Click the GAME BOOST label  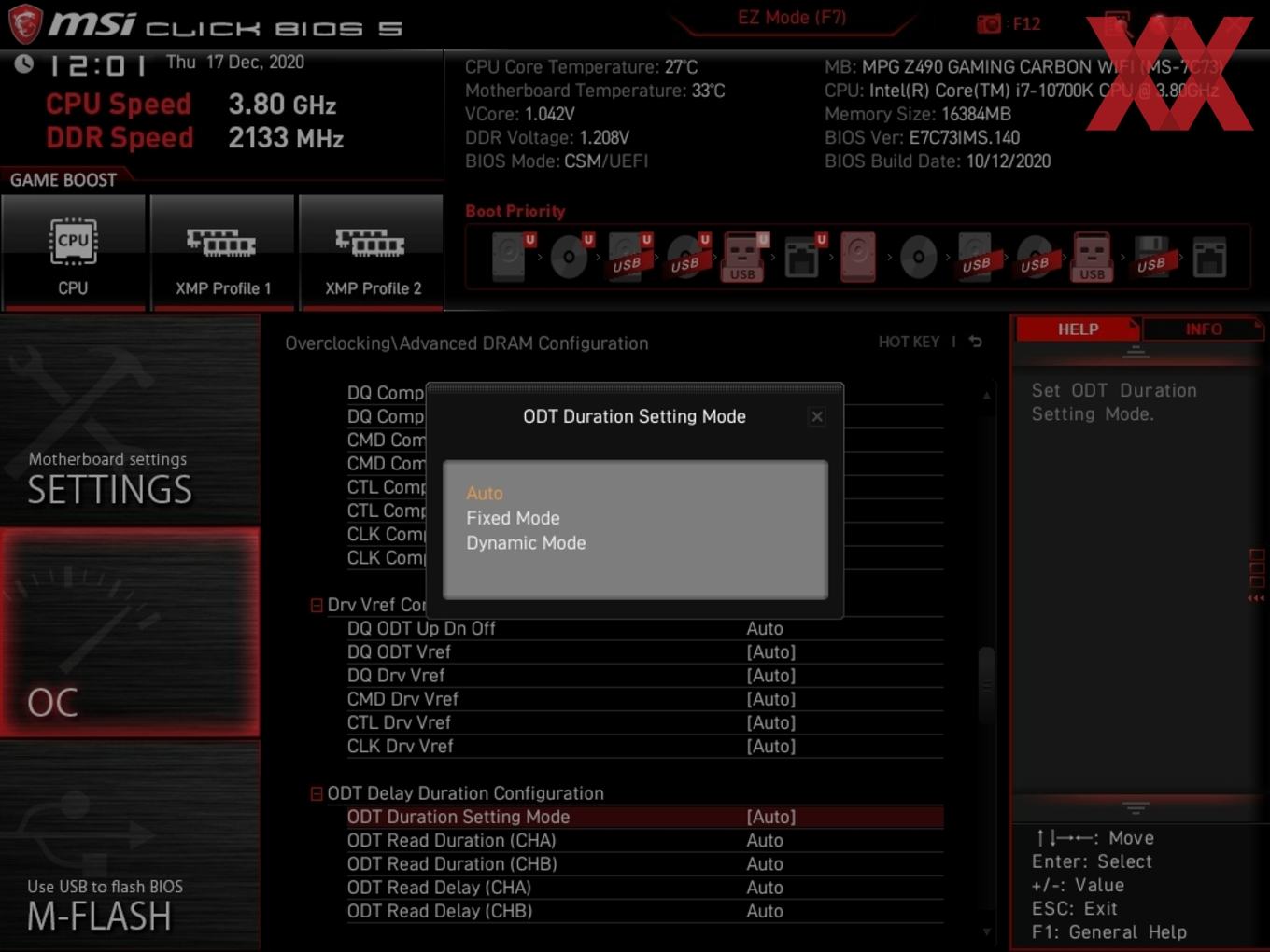(x=63, y=180)
